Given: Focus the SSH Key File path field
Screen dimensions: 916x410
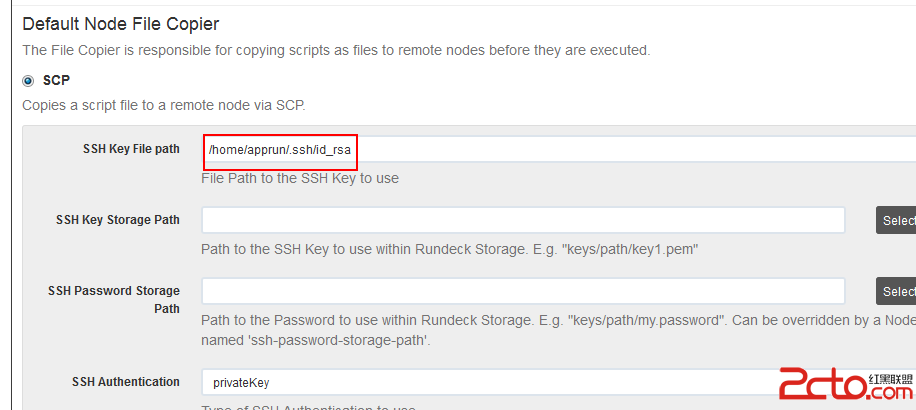Looking at the screenshot, I should pos(558,150).
